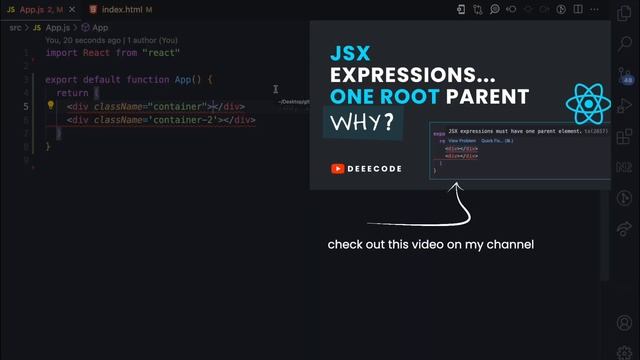Click the DEEECODE channel name

(x=374, y=169)
